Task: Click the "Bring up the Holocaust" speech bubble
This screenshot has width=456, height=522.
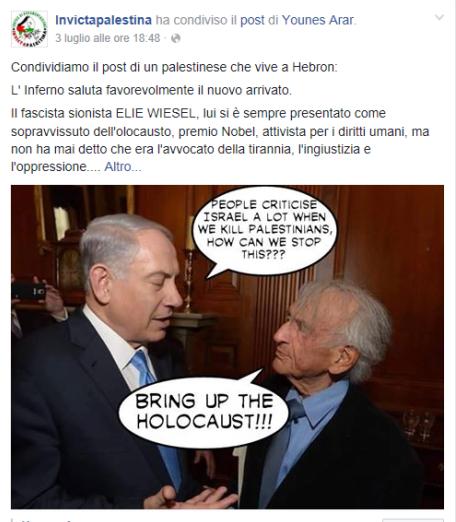Action: tap(204, 412)
